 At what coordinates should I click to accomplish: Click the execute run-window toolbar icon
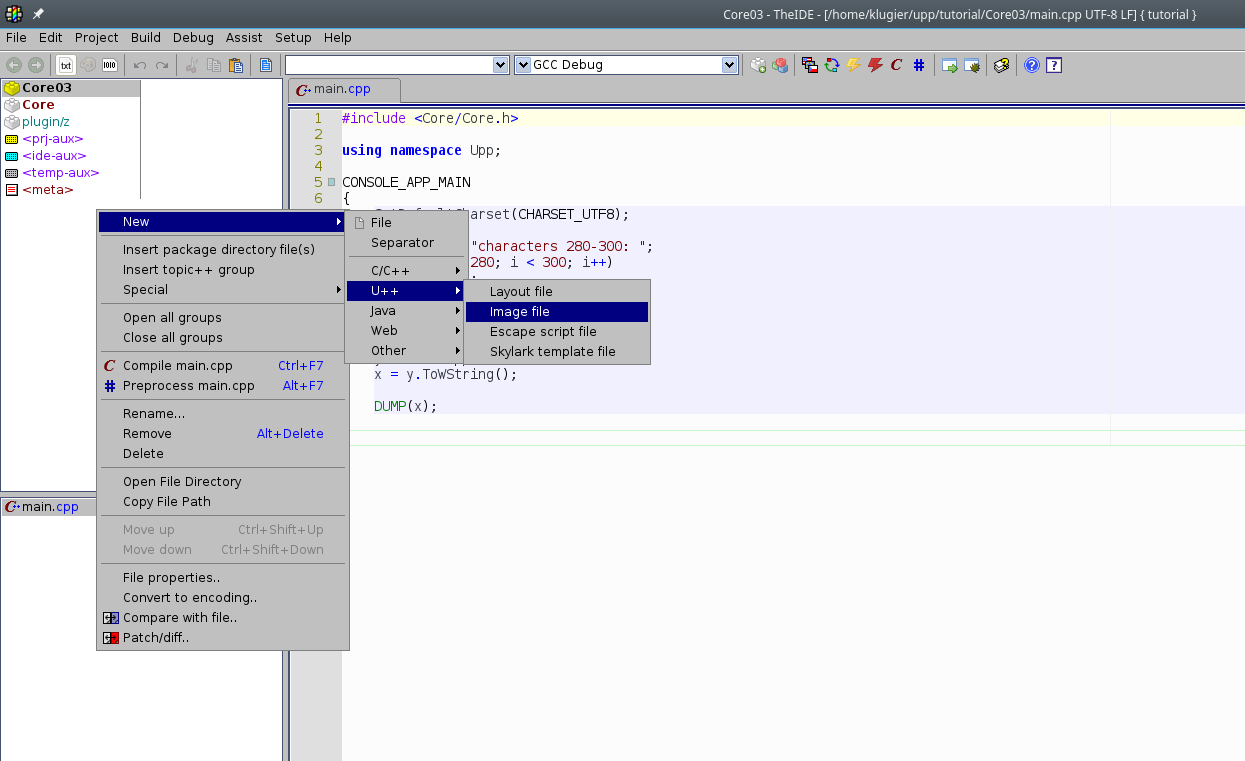[x=949, y=65]
